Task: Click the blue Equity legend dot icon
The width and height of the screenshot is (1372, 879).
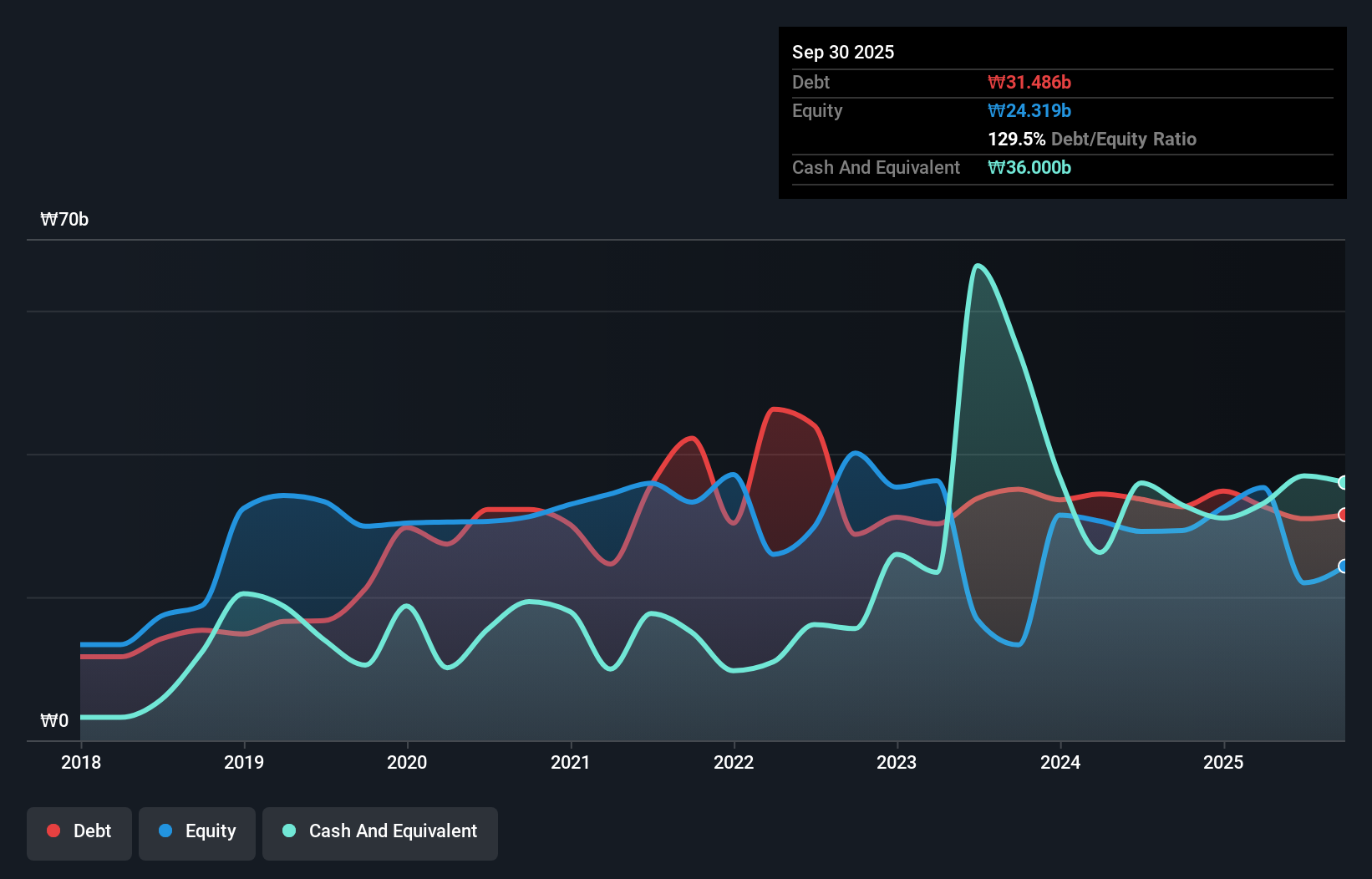Action: (164, 831)
